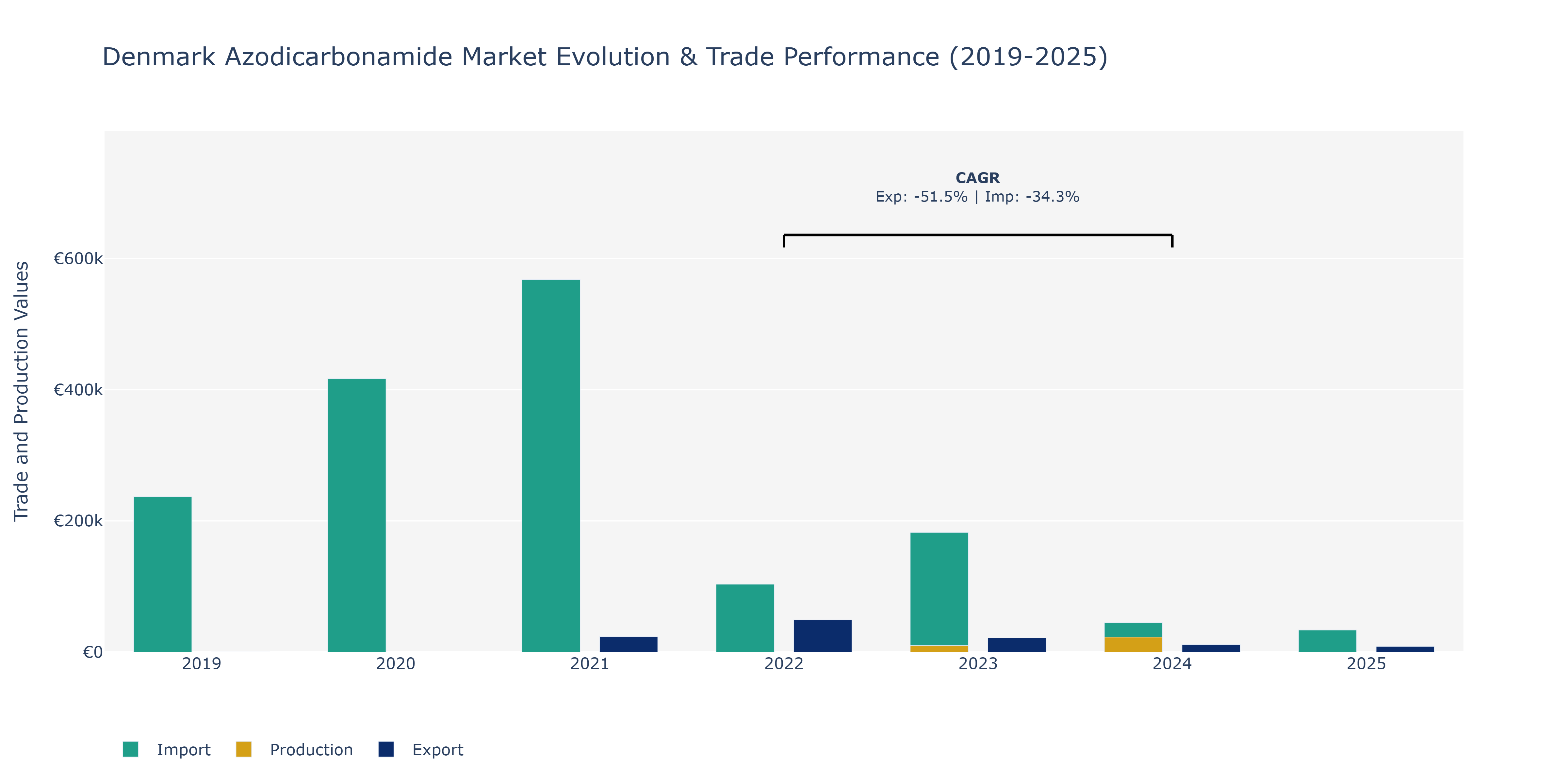
Task: Click the y-axis title 'Trade and Production Values'
Action: pos(21,391)
